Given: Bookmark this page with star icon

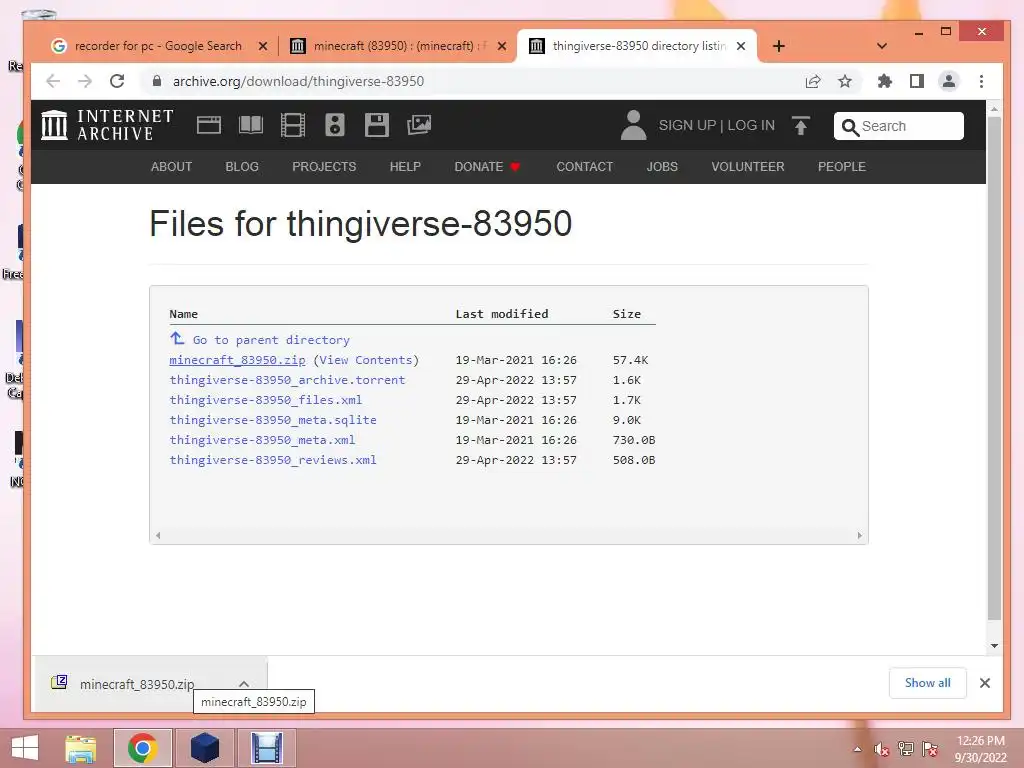Looking at the screenshot, I should coord(845,81).
